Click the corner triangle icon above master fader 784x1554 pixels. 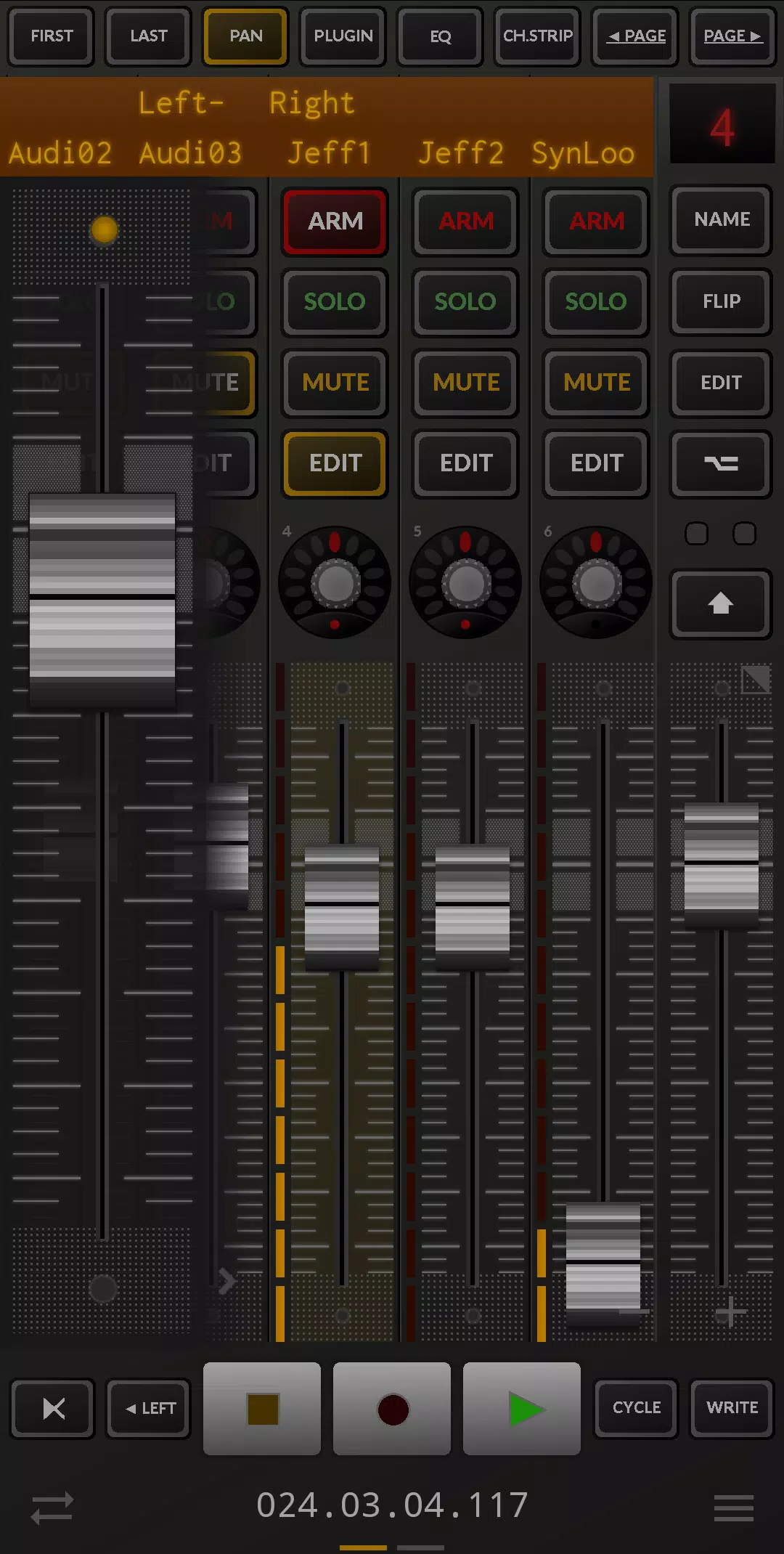[756, 680]
